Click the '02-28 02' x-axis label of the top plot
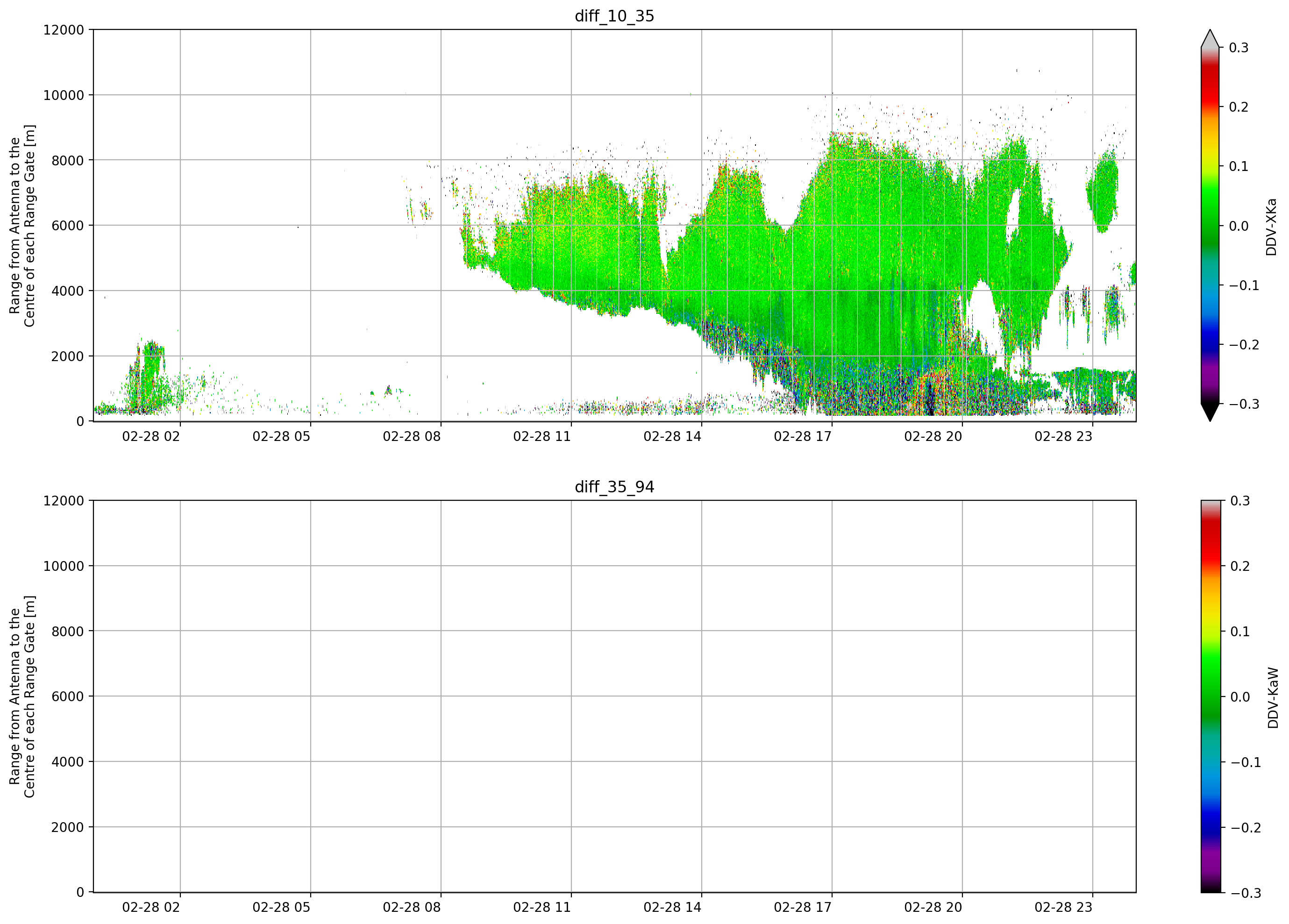This screenshot has height=924, width=1289. click(151, 436)
